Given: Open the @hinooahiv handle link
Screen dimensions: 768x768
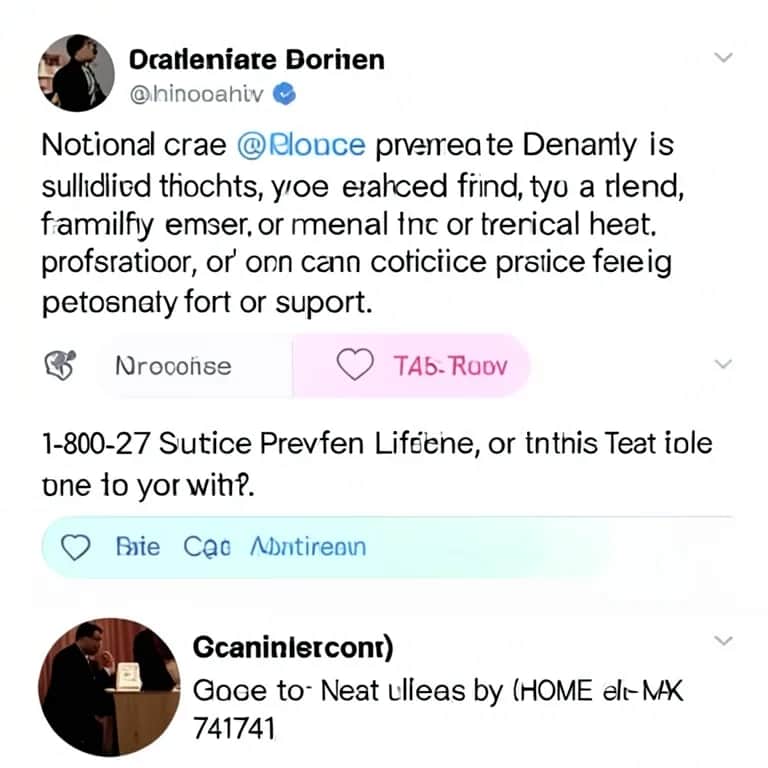Looking at the screenshot, I should [200, 93].
